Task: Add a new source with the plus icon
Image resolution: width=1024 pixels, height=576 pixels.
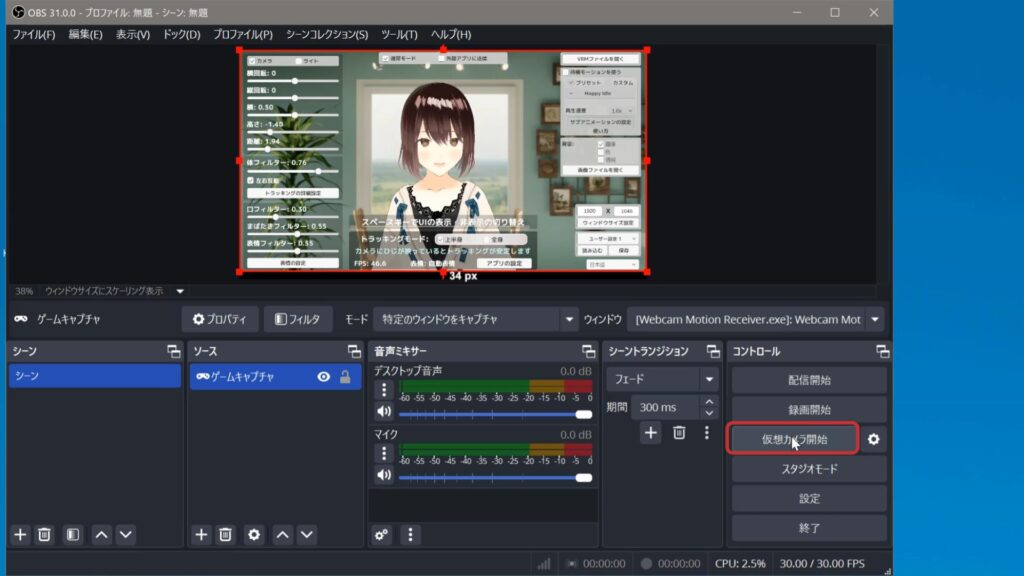Action: click(x=202, y=535)
